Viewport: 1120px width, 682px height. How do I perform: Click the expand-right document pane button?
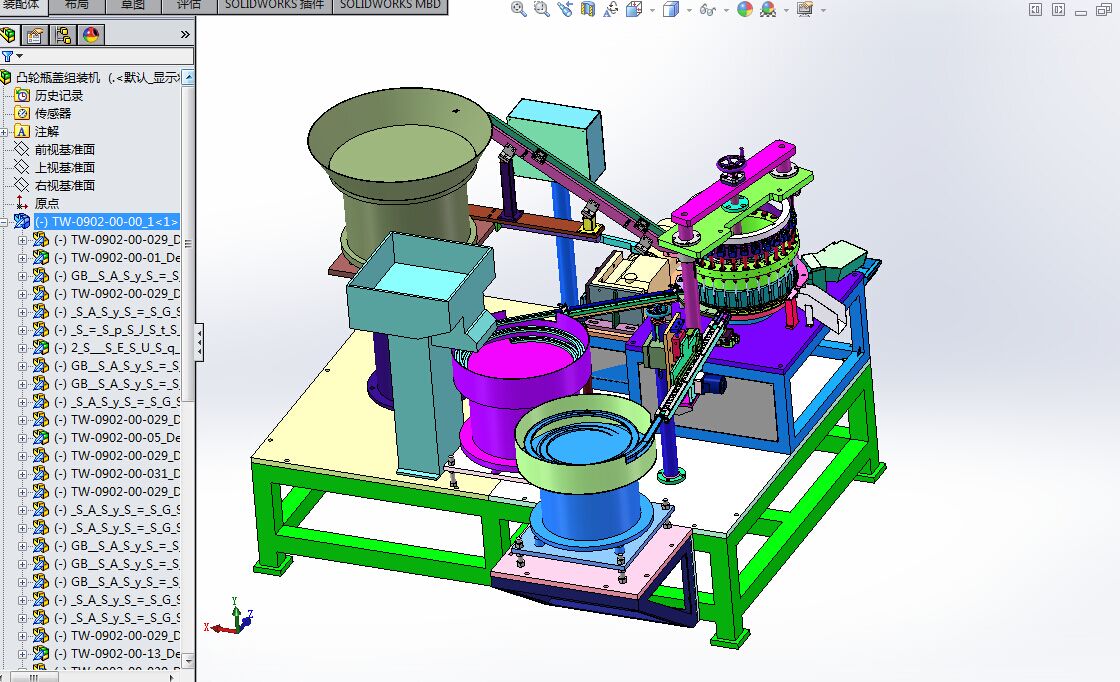pyautogui.click(x=1059, y=9)
